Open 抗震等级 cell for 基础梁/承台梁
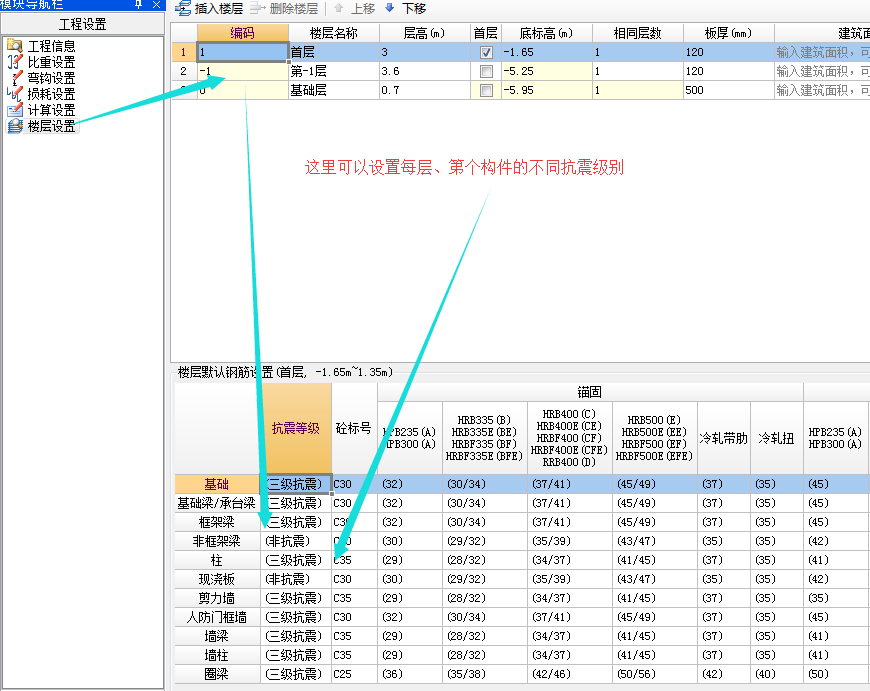This screenshot has height=691, width=870. [296, 503]
